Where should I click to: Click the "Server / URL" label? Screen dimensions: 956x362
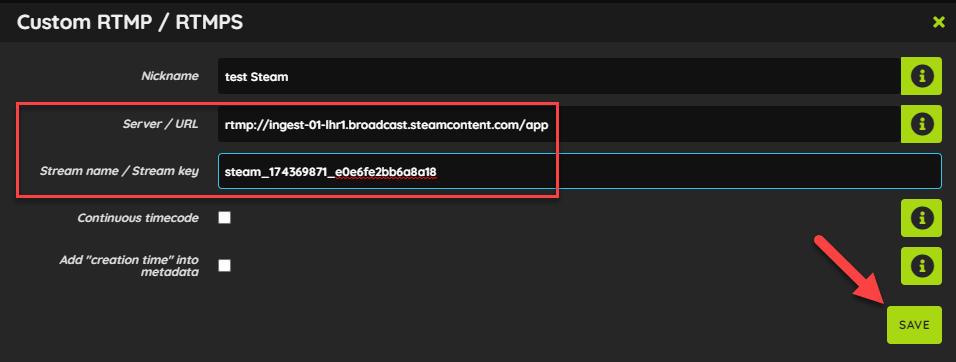pos(160,124)
